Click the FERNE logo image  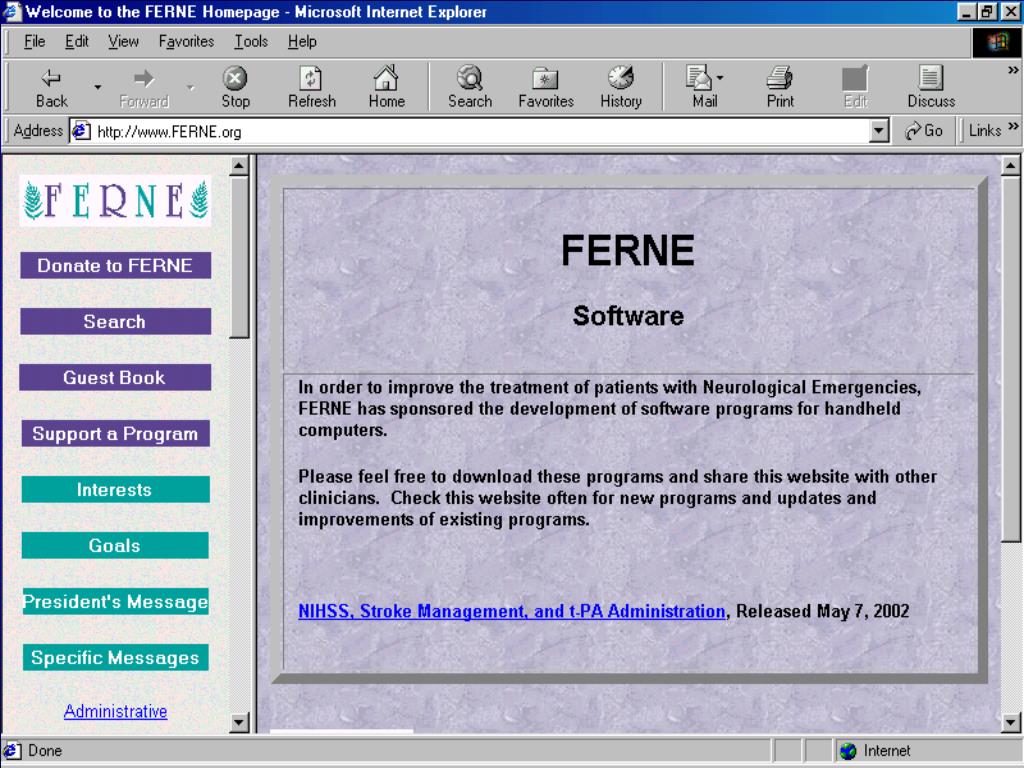coord(115,200)
